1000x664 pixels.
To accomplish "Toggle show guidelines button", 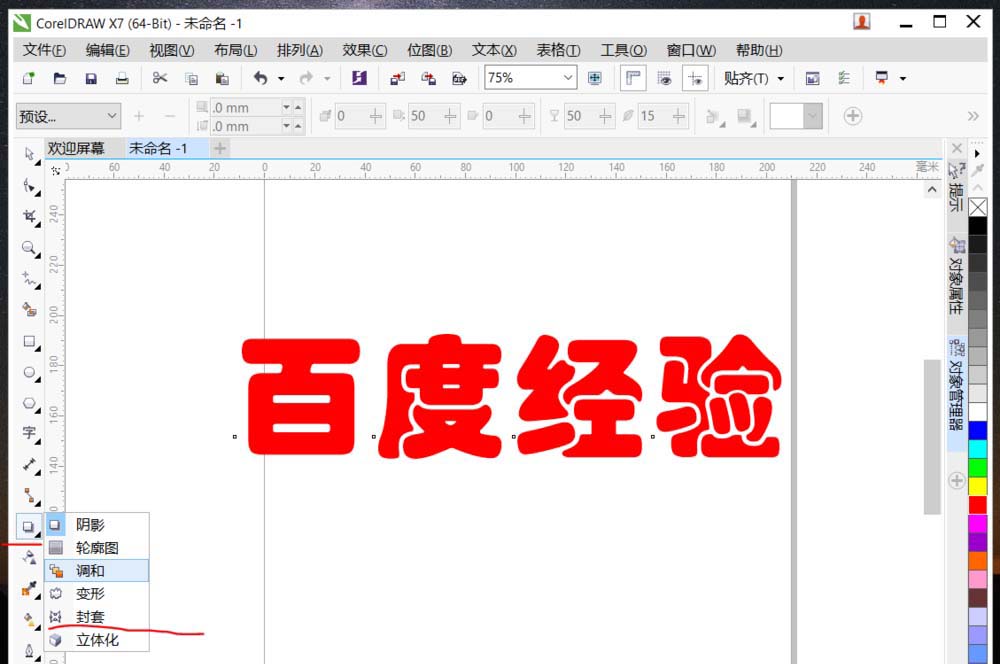I will pos(695,78).
